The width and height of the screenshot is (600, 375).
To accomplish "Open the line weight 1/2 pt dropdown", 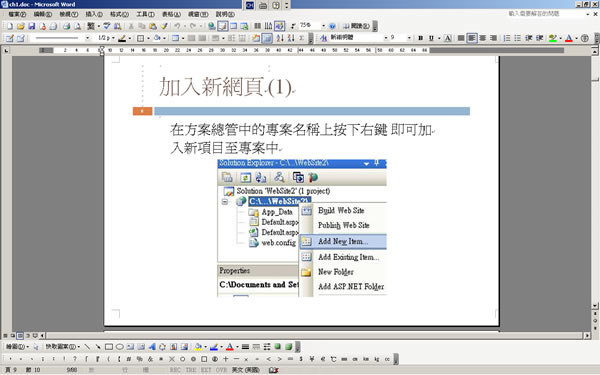I will tap(113, 38).
